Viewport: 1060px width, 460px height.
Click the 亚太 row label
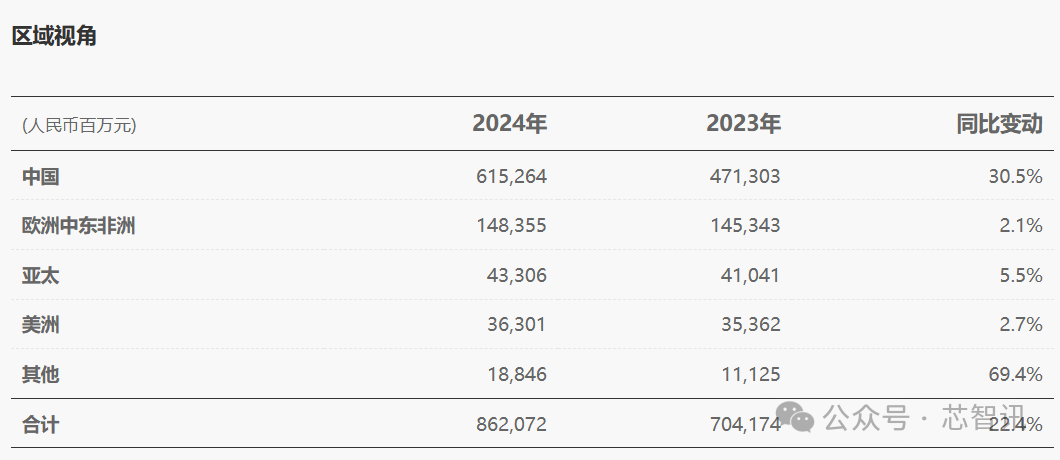click(41, 276)
